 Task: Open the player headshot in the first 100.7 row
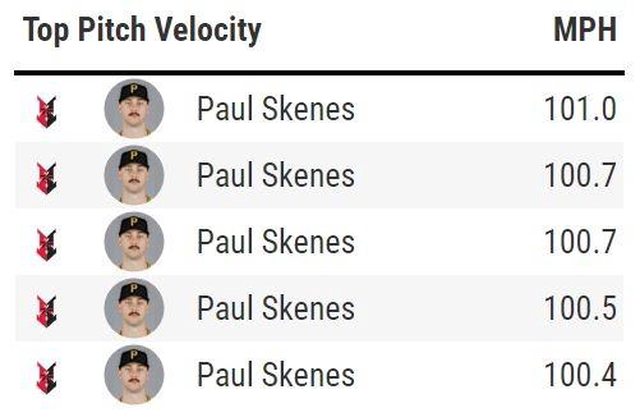pos(134,175)
